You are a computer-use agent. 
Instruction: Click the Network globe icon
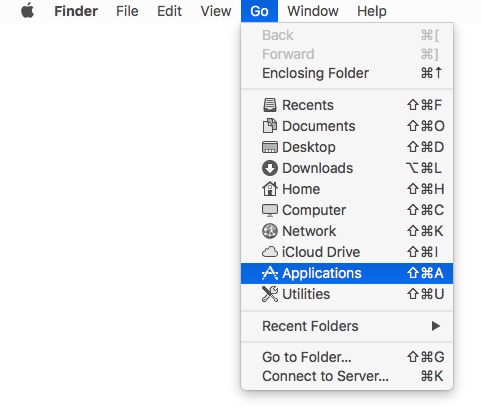(x=270, y=231)
